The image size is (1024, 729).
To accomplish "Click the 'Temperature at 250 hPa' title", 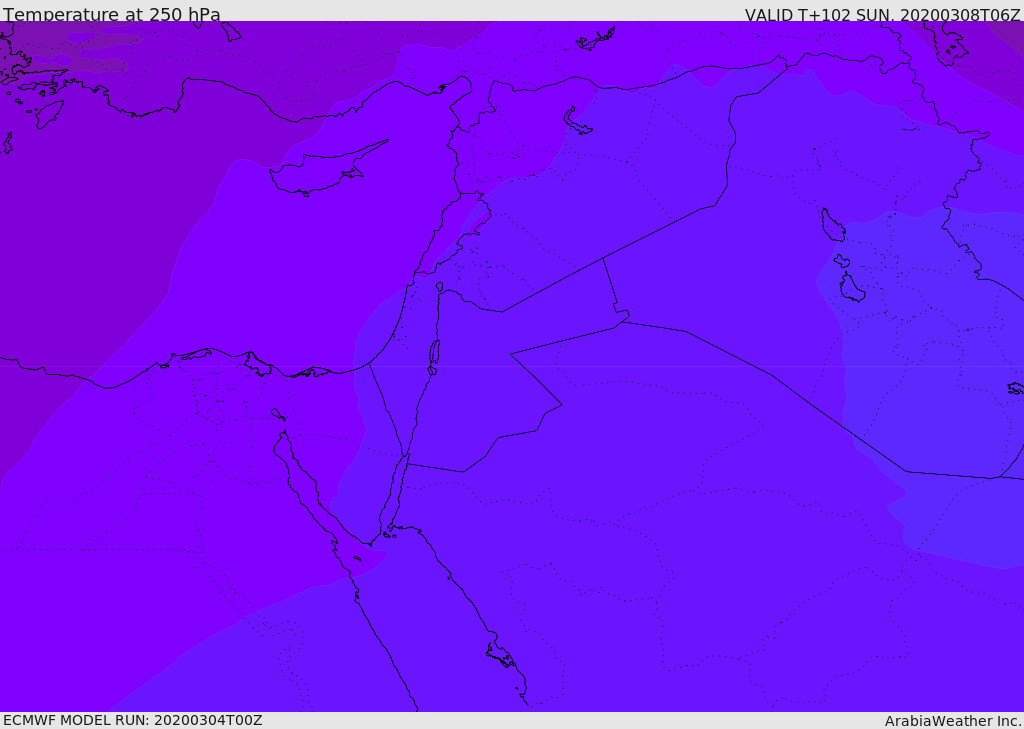I will click(x=112, y=15).
